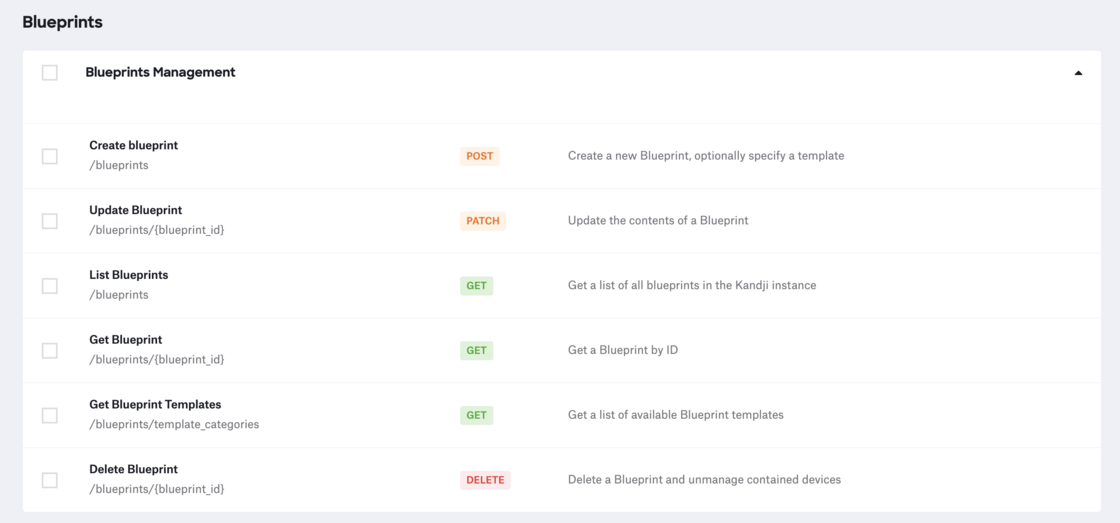Click the red DELETE method badge
1120x523 pixels.
tap(485, 480)
